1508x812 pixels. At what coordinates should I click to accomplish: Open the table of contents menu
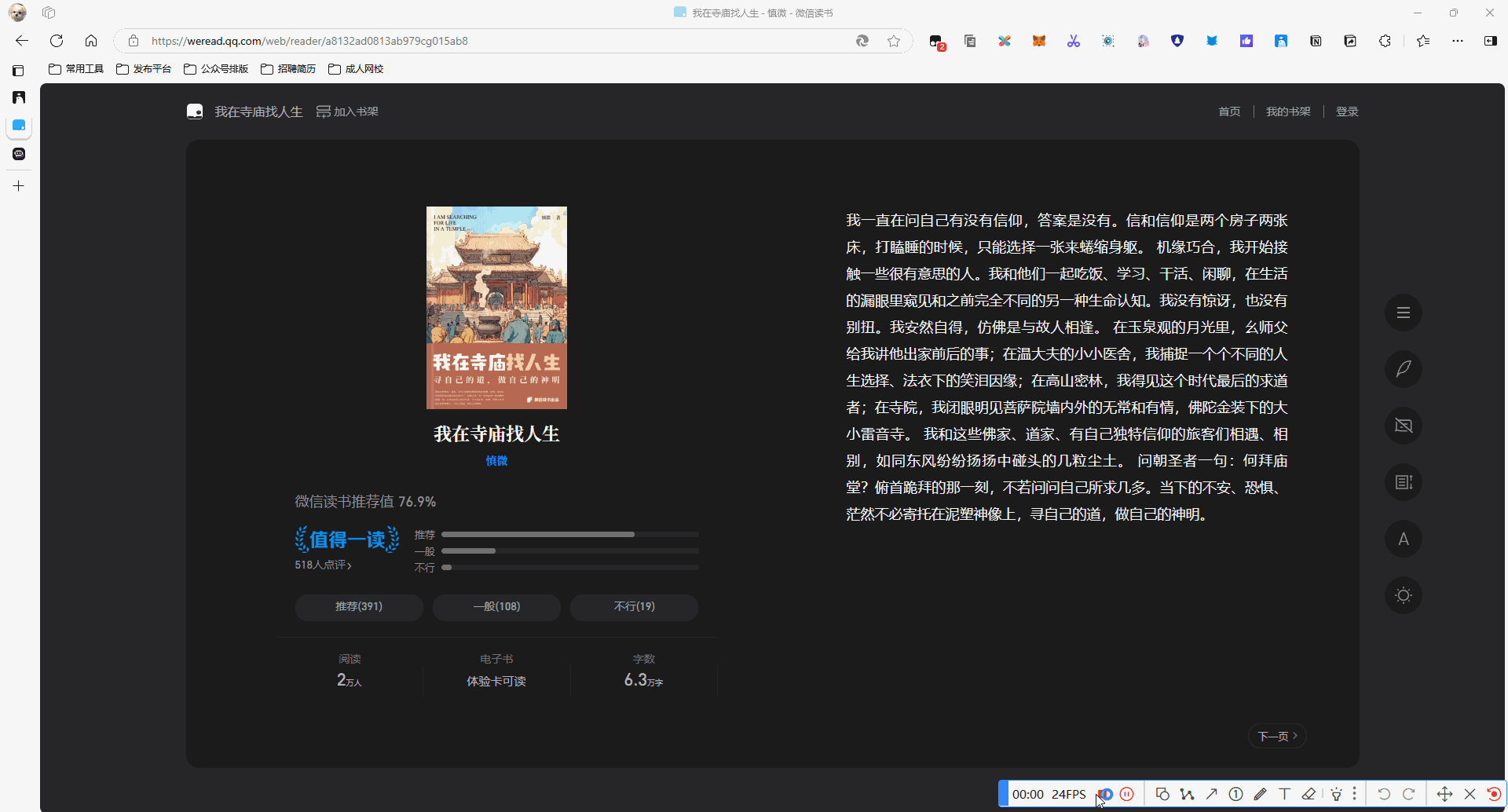click(1403, 313)
